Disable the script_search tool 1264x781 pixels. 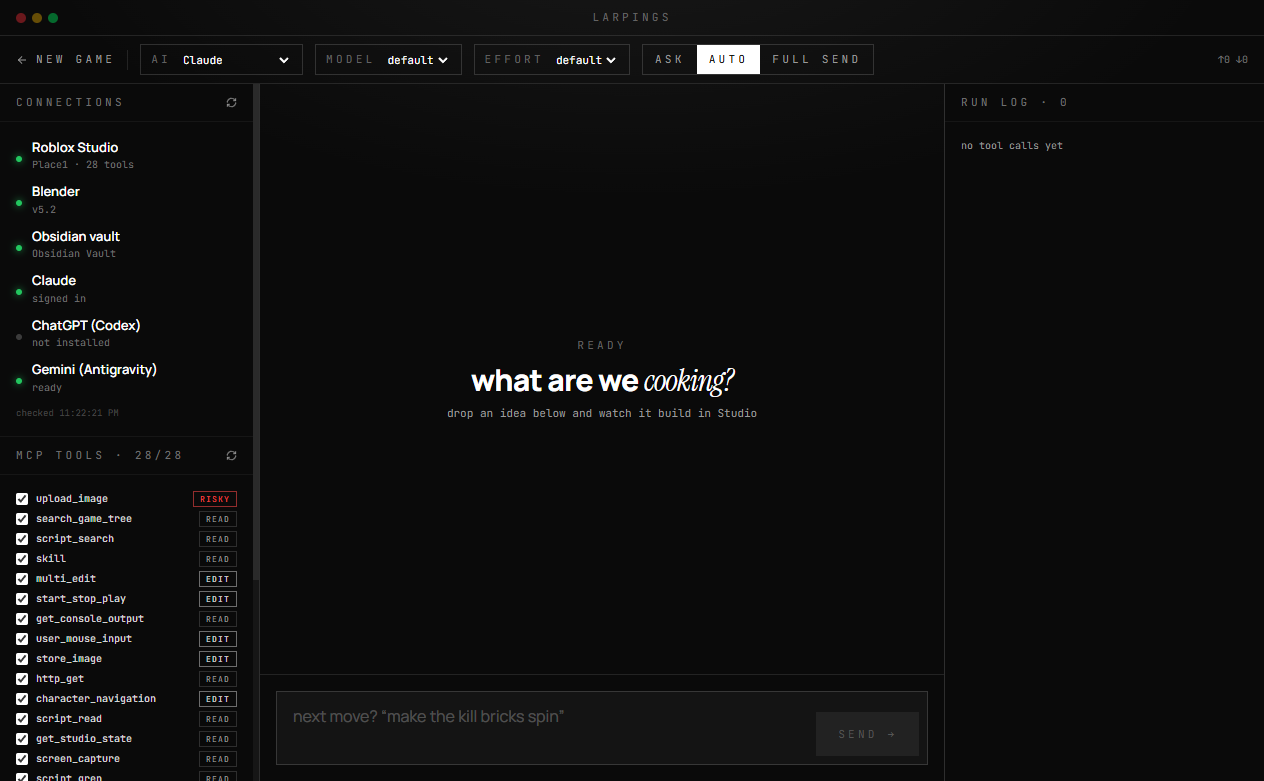(x=22, y=539)
